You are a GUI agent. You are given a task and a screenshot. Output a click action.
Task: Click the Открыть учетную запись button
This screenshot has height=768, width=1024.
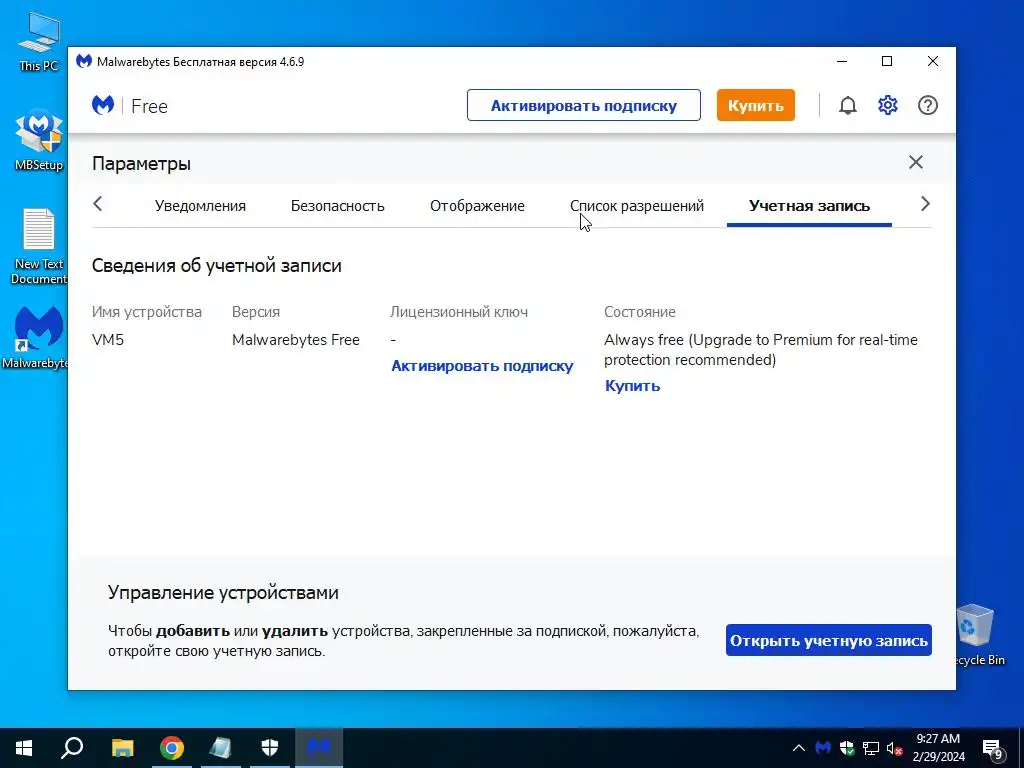point(829,640)
